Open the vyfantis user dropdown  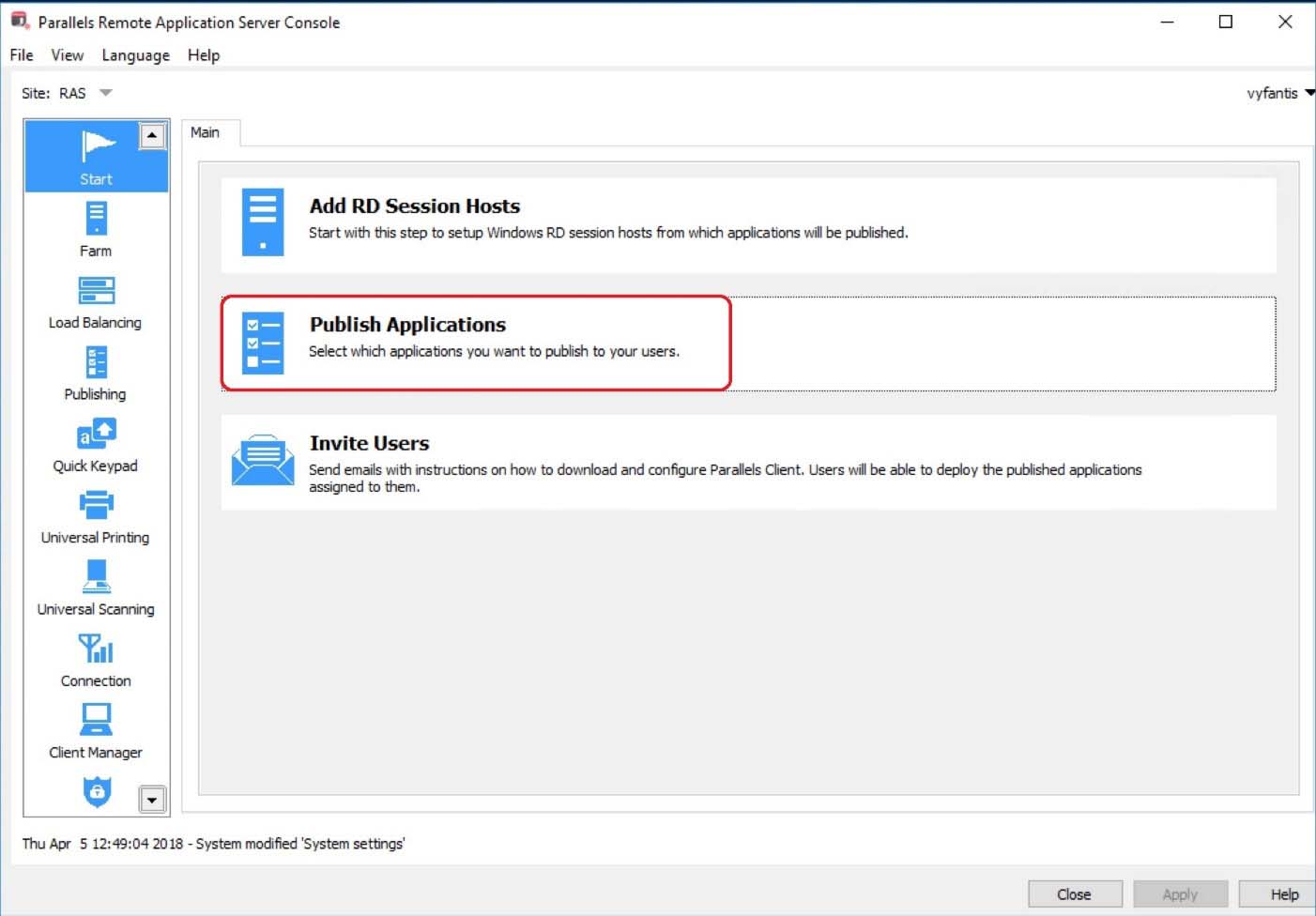(1280, 93)
